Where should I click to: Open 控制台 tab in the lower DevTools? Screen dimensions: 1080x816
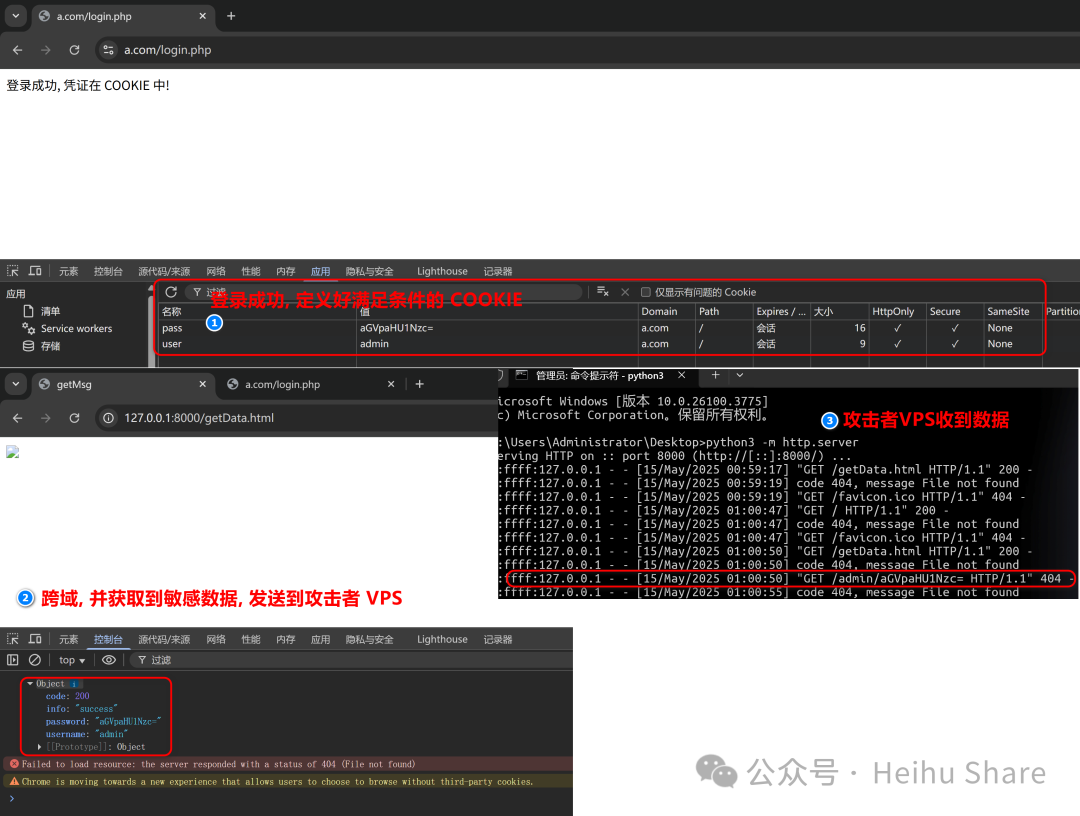(x=108, y=640)
